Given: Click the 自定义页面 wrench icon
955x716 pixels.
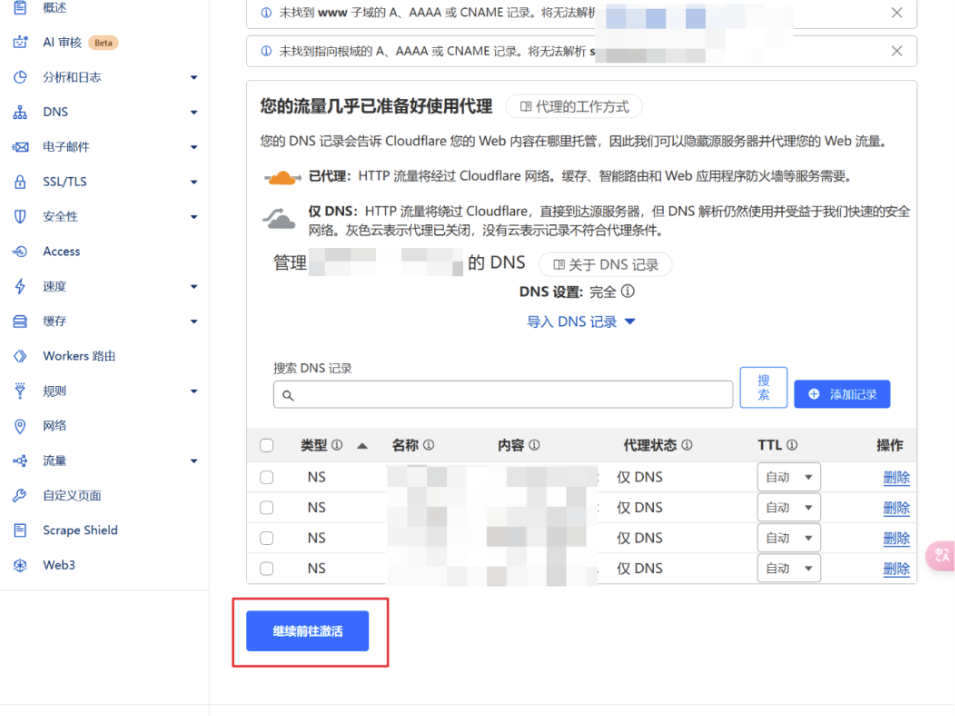Looking at the screenshot, I should [20, 496].
